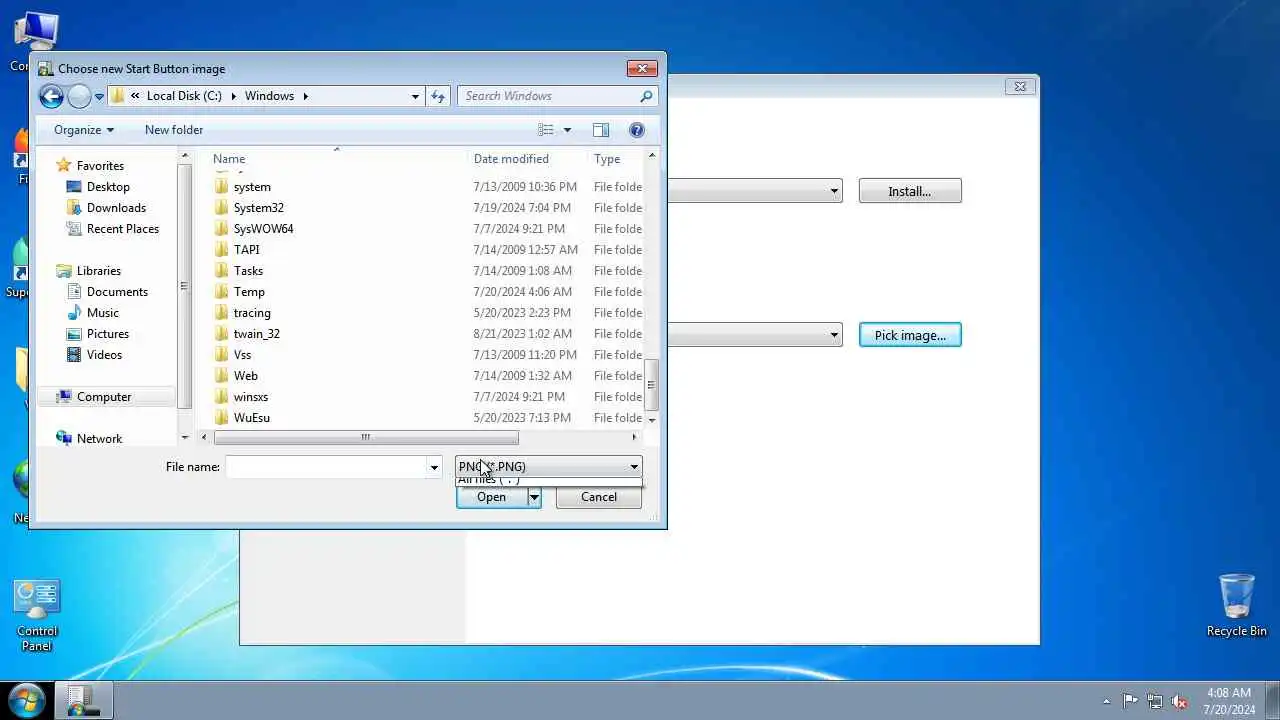The width and height of the screenshot is (1280, 720).
Task: Open Videos library
Action: tap(104, 355)
